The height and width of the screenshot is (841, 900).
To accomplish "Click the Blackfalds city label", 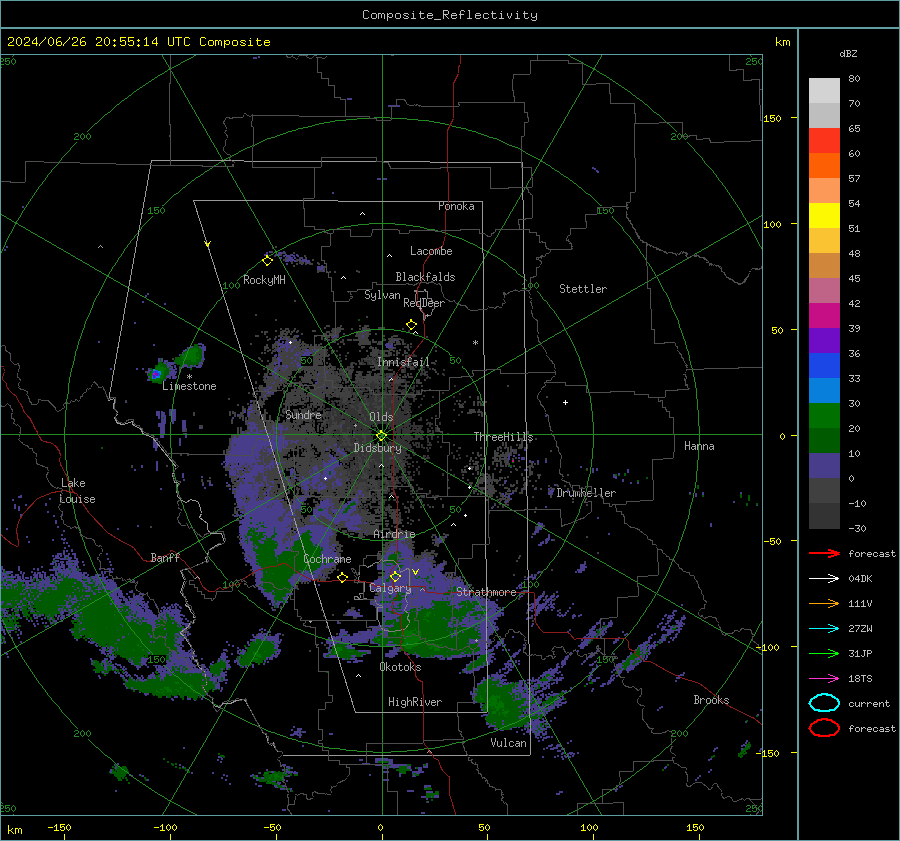I will pos(425,277).
